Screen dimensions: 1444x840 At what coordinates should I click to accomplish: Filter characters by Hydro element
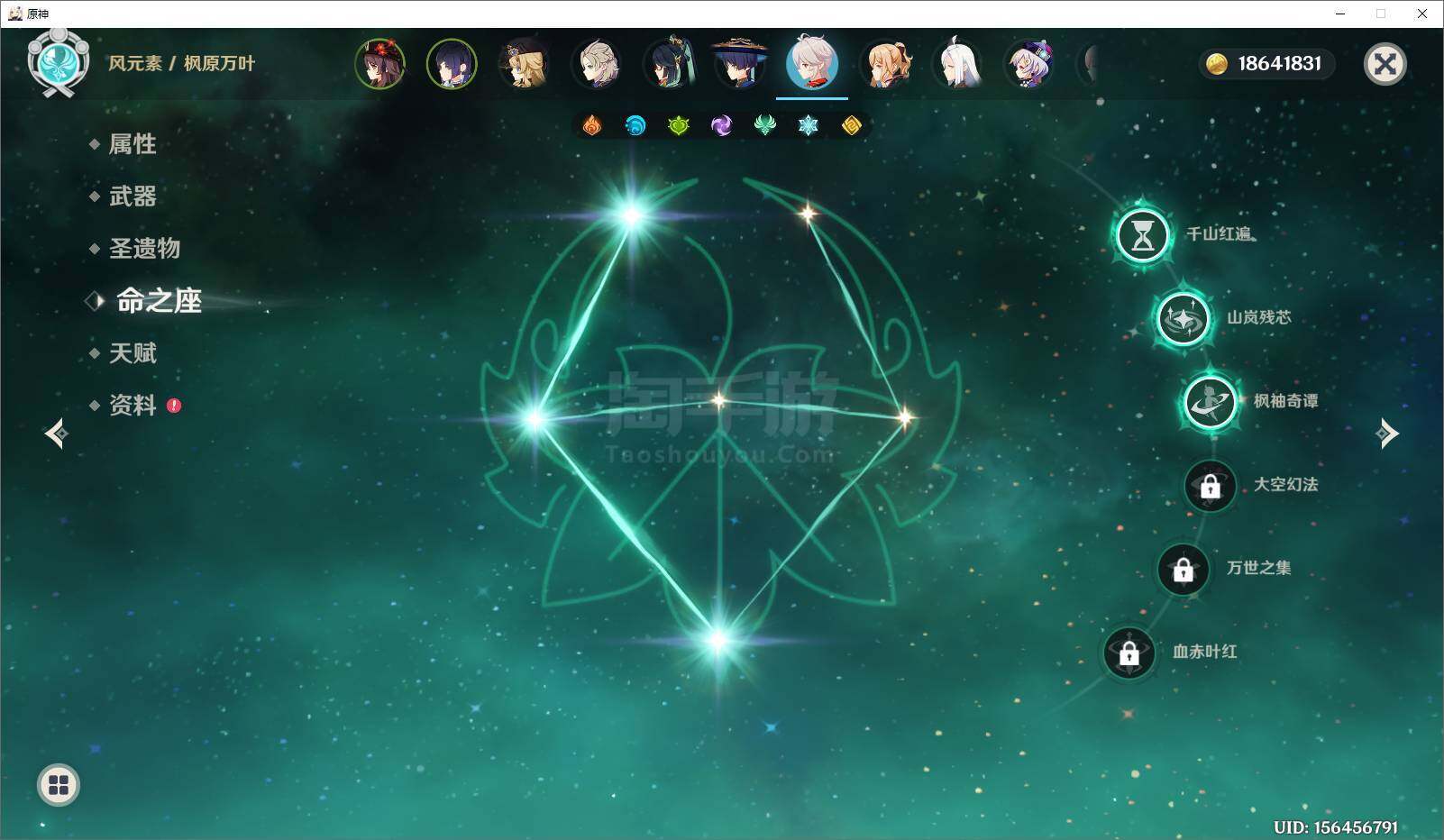click(635, 125)
